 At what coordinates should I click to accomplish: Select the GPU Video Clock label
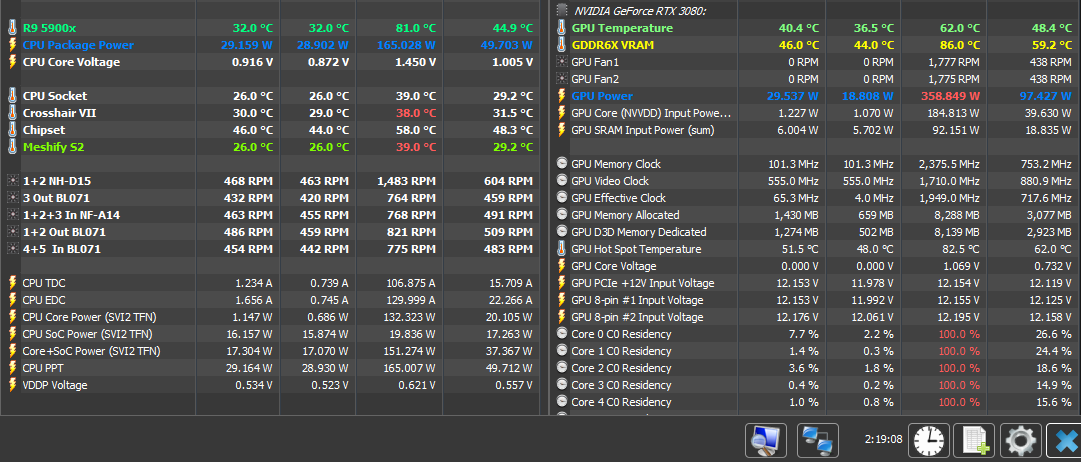(610, 181)
